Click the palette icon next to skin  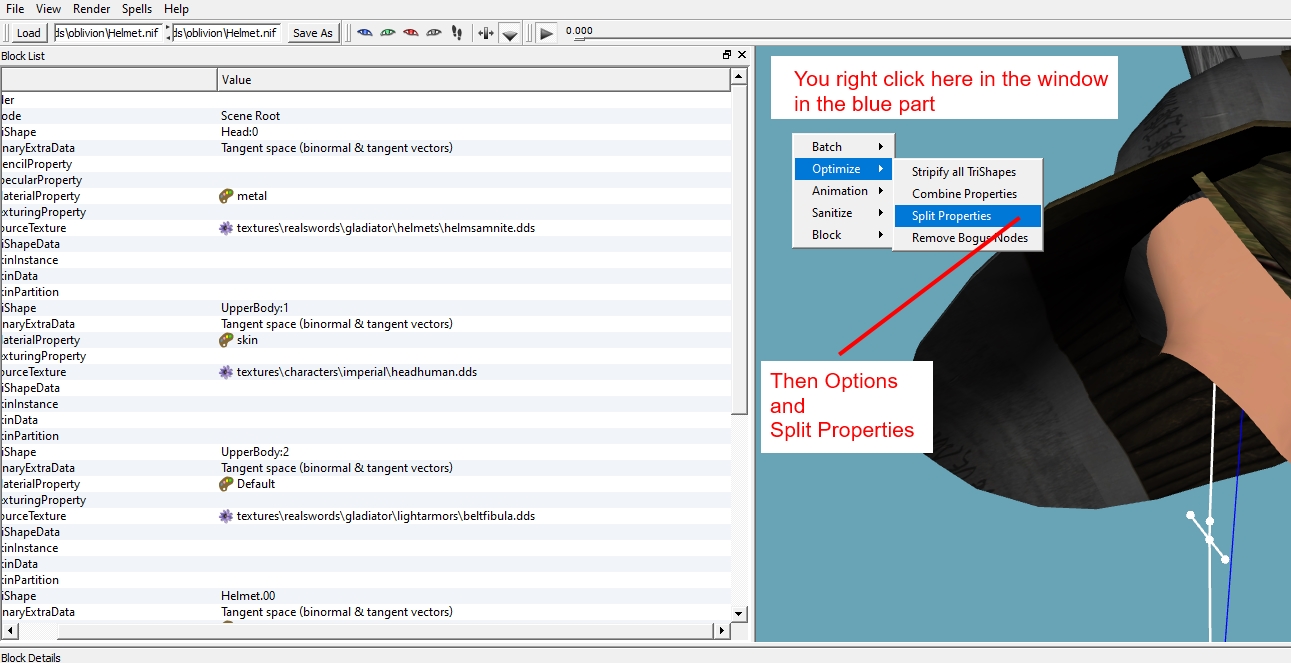[x=226, y=340]
